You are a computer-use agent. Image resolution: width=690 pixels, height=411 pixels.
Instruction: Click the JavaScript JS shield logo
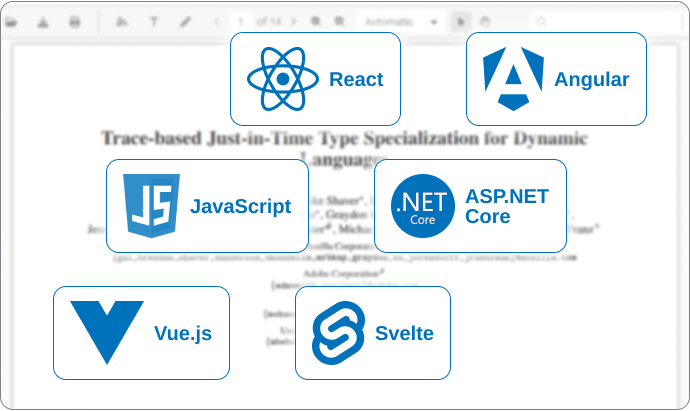point(151,206)
